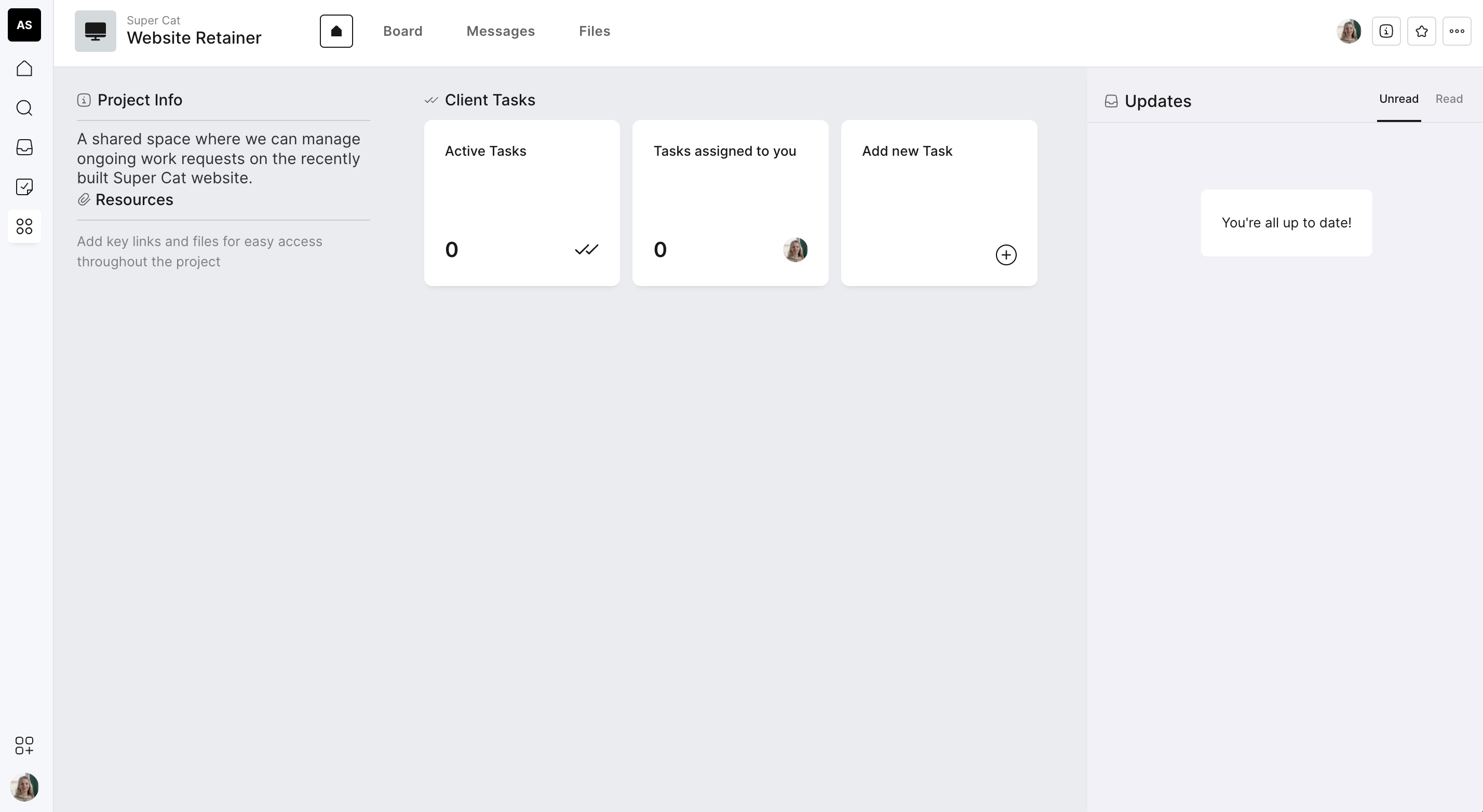The image size is (1483, 812).
Task: Switch to the Messages tab
Action: click(500, 31)
